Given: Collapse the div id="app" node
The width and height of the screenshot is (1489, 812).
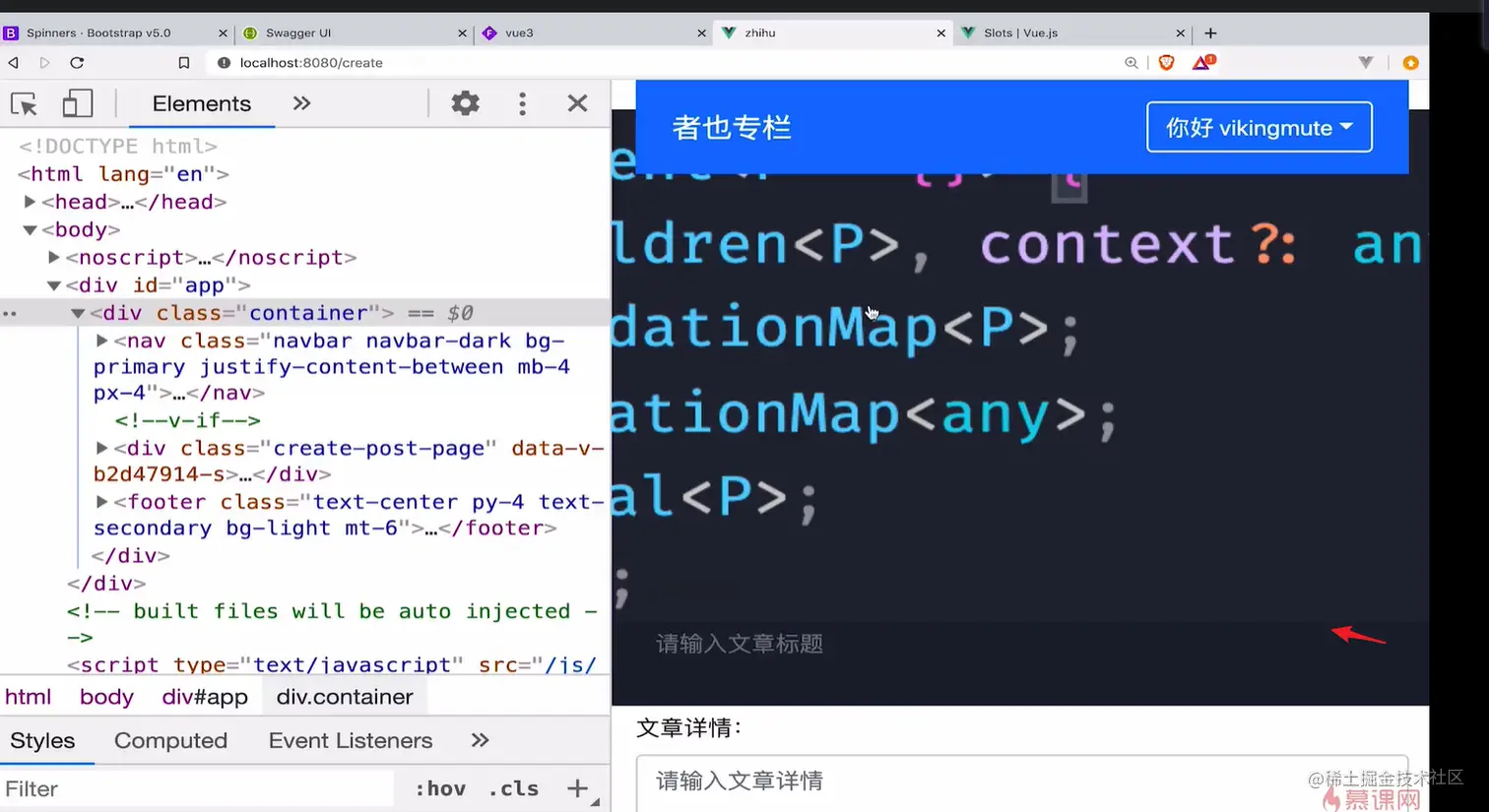Looking at the screenshot, I should tap(54, 284).
